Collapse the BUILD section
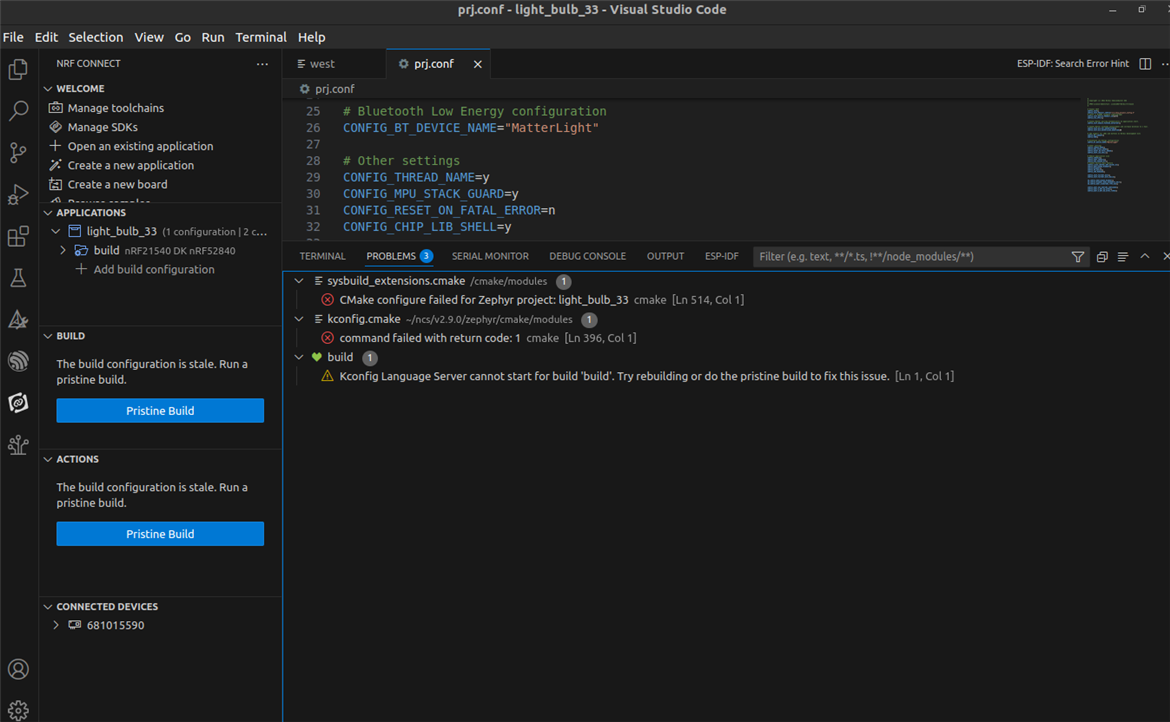Screen dimensions: 1170x722 48,336
